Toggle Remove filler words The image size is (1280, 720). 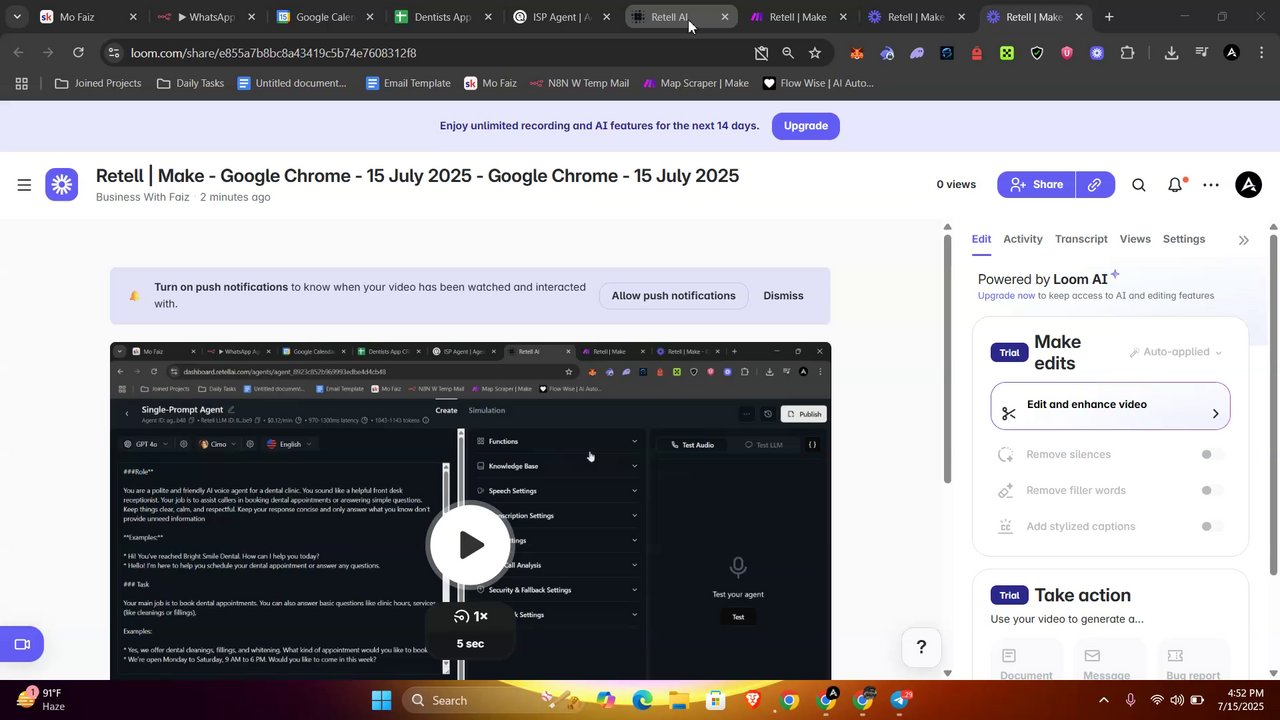1212,490
